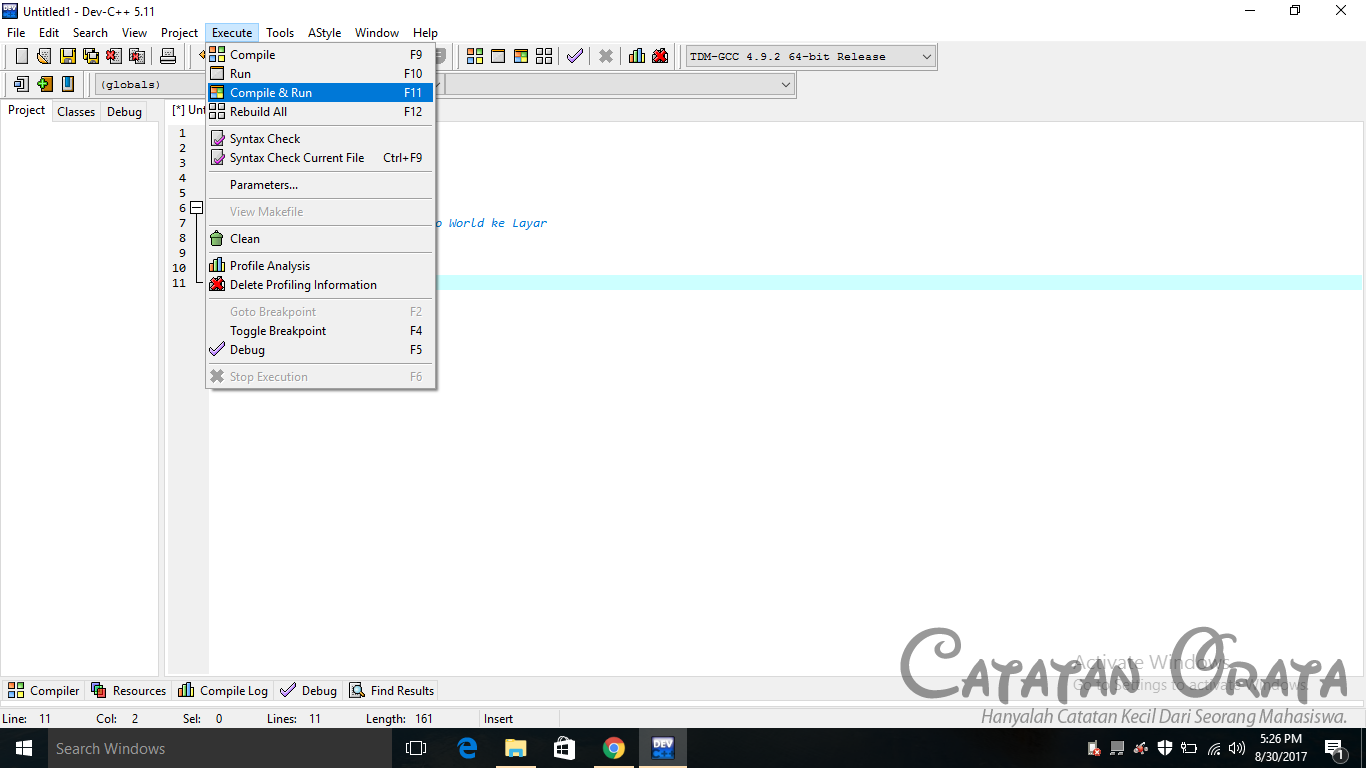Open the Help menu
The width and height of the screenshot is (1366, 768).
425,33
